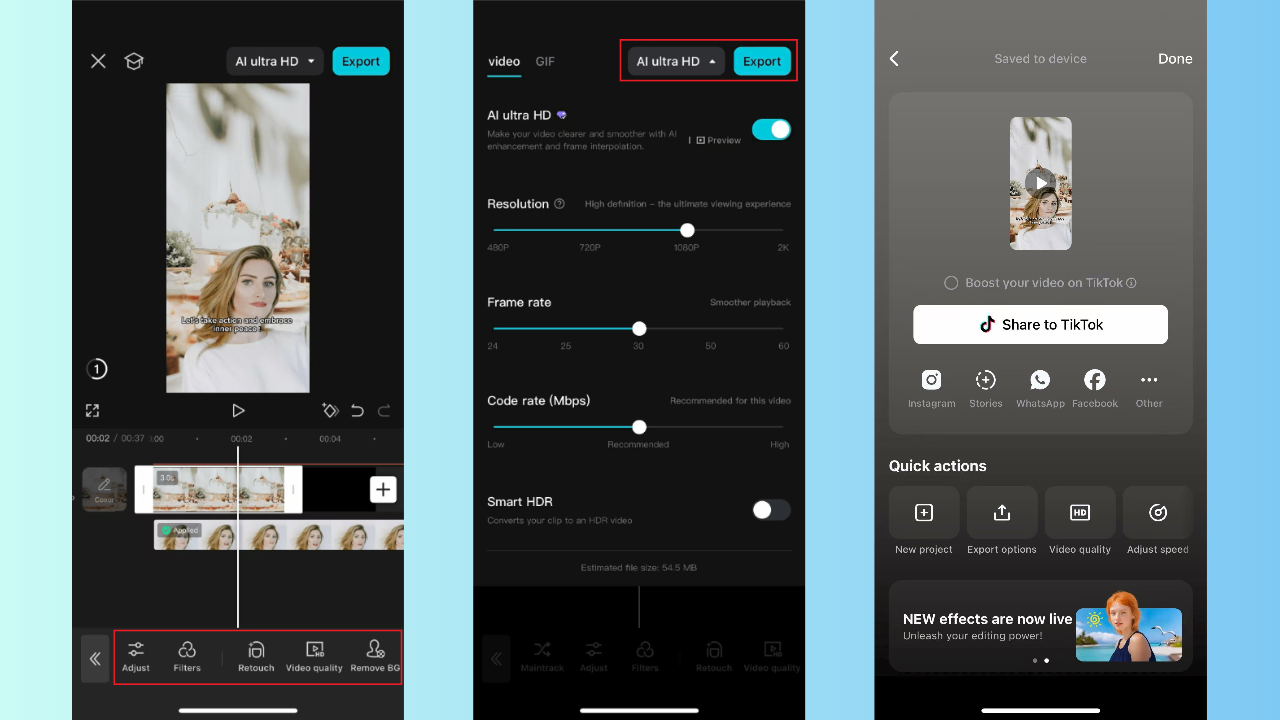Redo the last undone edit
Screen dimensions: 1280x720
(x=384, y=411)
